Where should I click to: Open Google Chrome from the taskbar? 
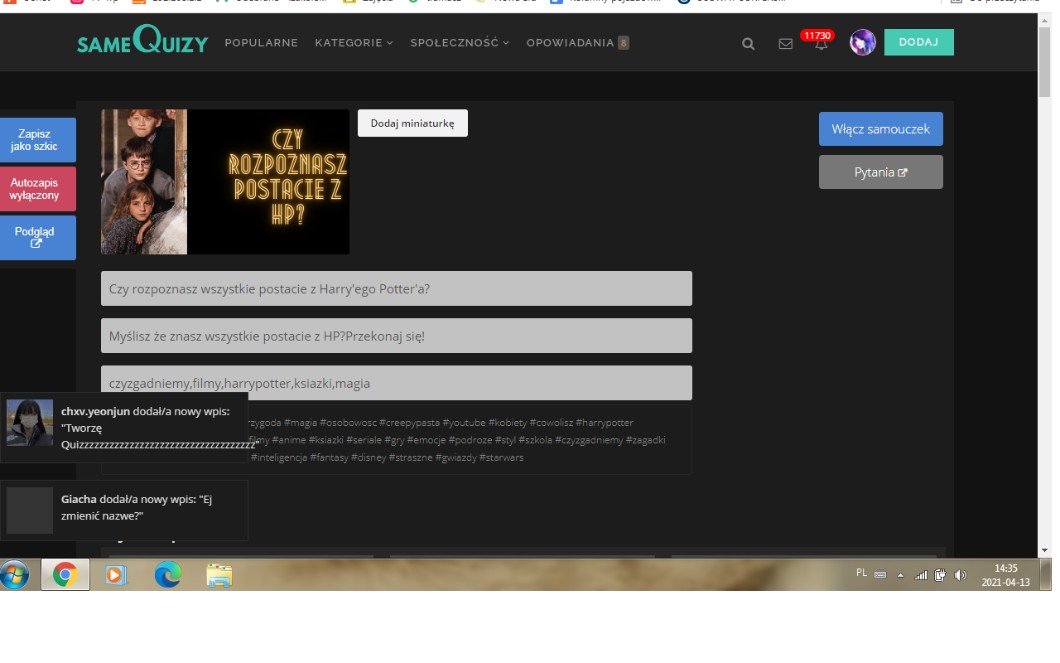tap(65, 575)
